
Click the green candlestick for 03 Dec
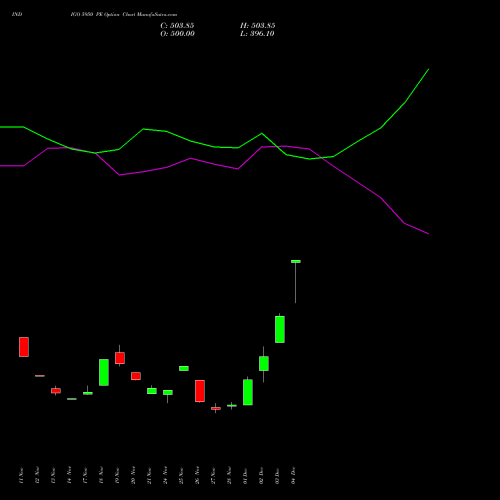tap(280, 329)
